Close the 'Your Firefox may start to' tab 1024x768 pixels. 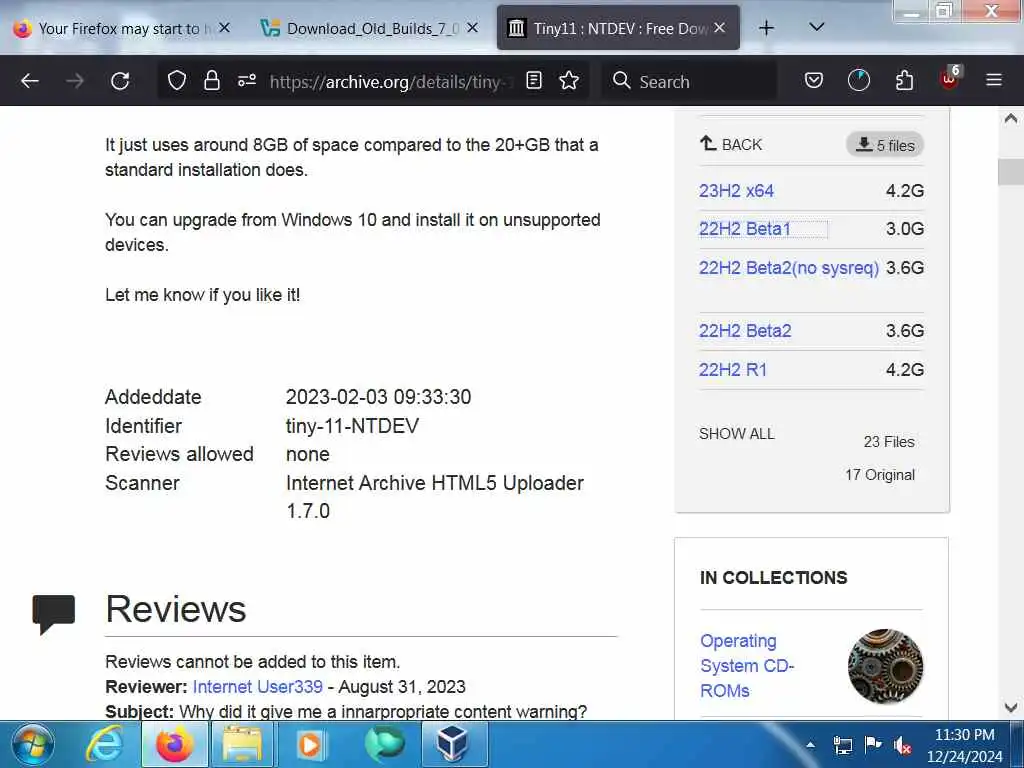click(x=224, y=28)
